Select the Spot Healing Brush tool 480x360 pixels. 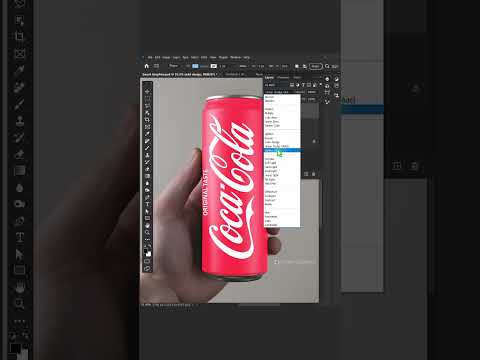pos(147,141)
